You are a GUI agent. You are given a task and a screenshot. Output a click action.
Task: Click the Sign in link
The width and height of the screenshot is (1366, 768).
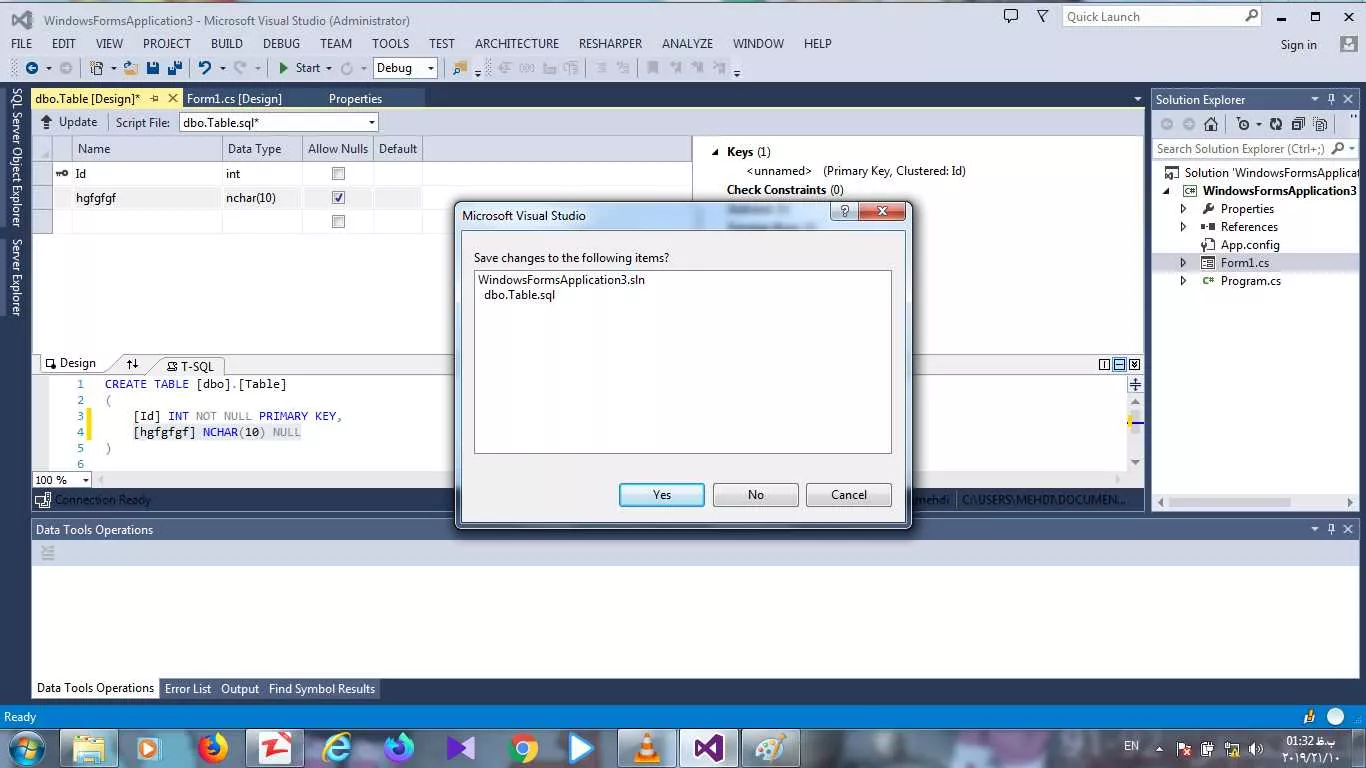tap(1299, 44)
